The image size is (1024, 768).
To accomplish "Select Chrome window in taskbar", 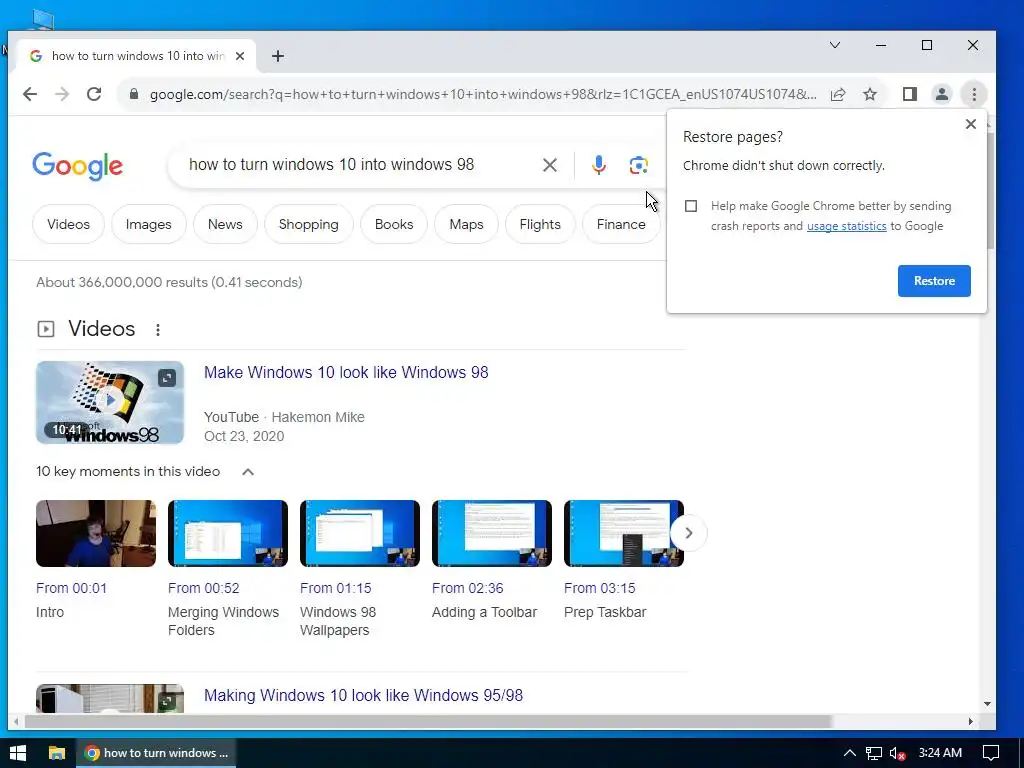I will tap(157, 753).
